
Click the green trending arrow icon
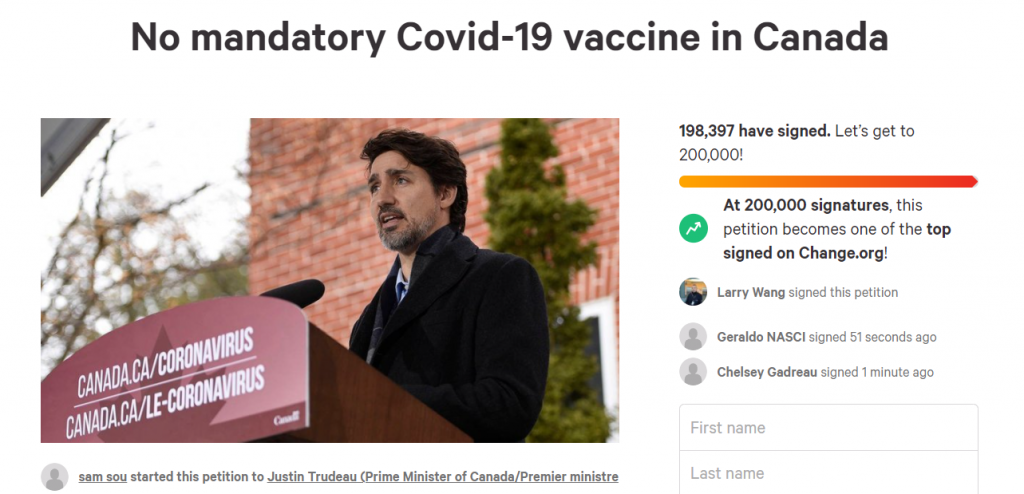coord(693,229)
